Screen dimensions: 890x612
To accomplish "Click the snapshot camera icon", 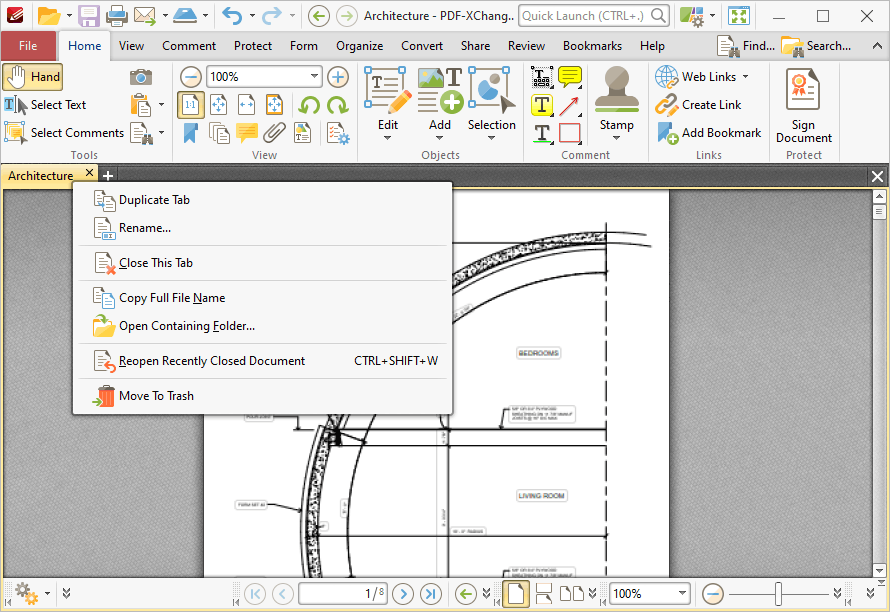I will [141, 77].
